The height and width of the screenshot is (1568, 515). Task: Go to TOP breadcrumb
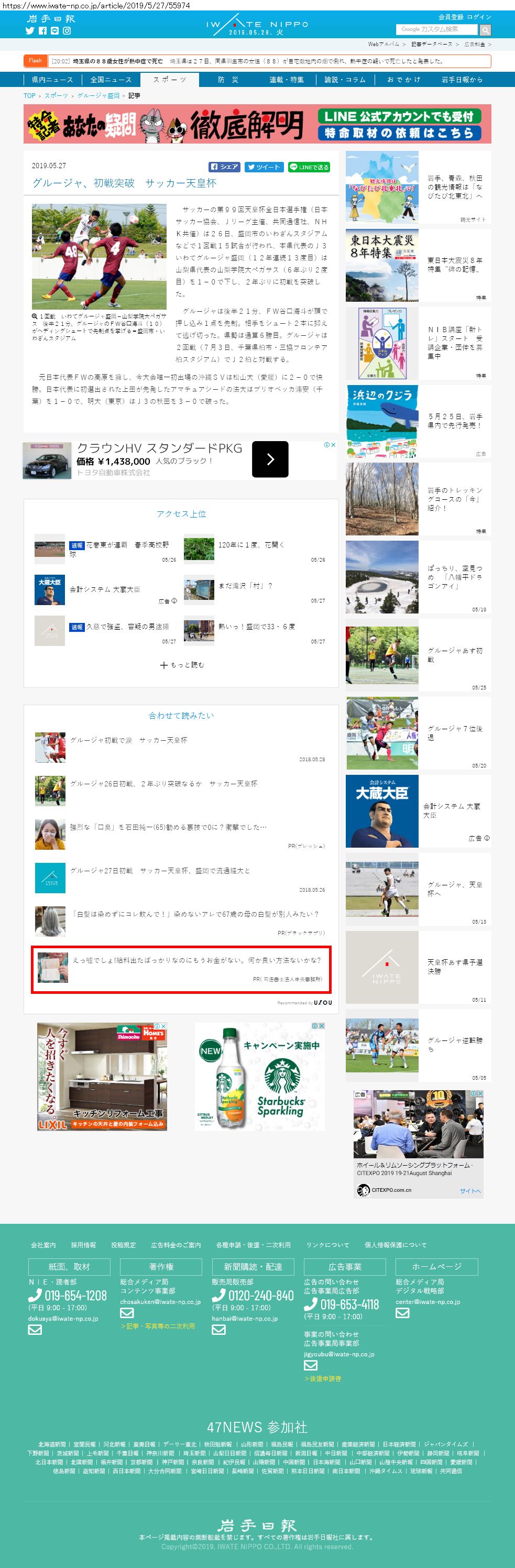(29, 95)
